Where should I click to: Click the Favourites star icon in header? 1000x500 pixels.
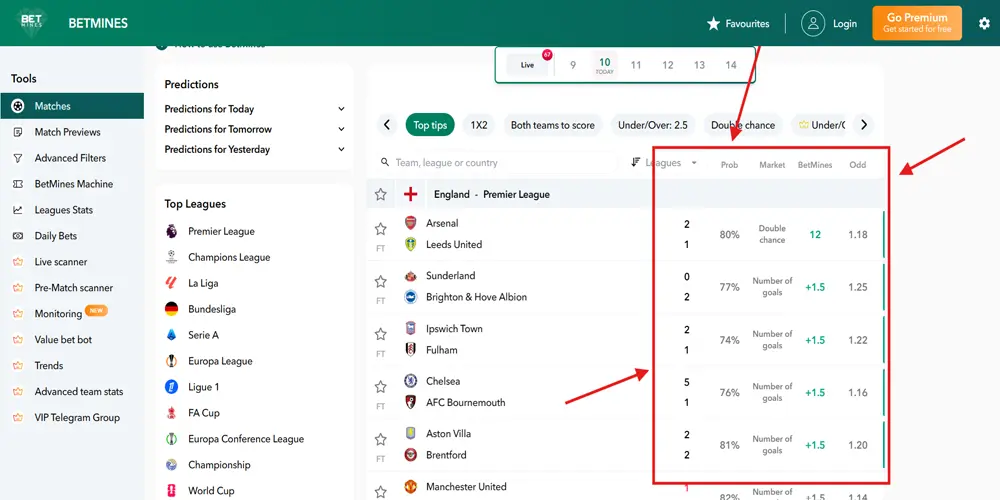pos(713,24)
